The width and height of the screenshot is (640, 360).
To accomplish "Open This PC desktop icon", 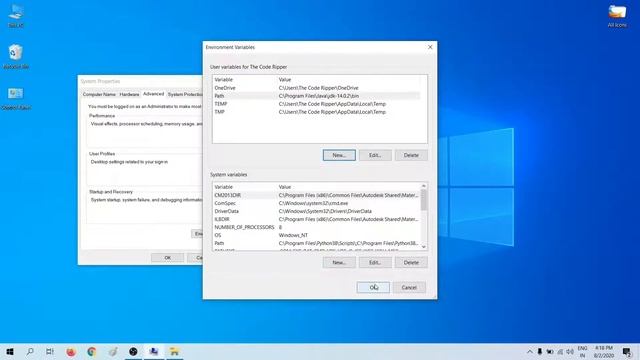I will (16, 16).
